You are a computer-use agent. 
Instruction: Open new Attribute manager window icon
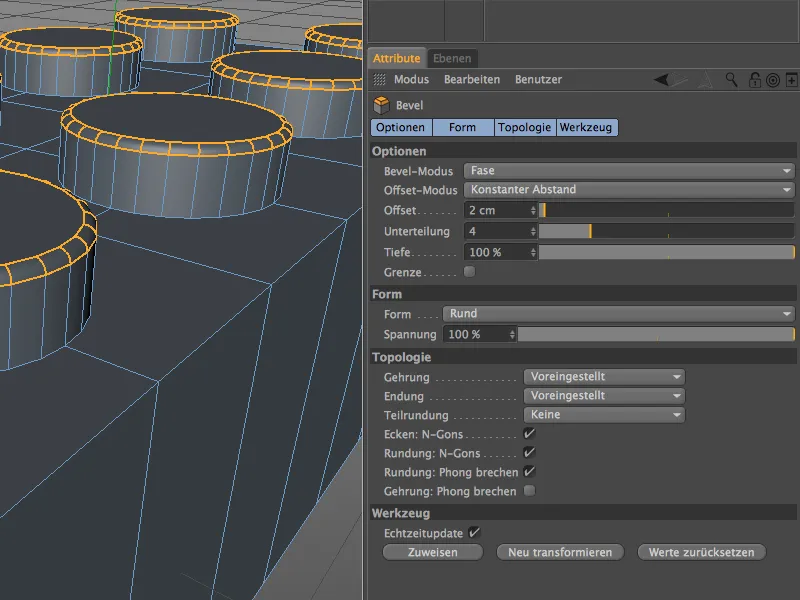coord(791,80)
